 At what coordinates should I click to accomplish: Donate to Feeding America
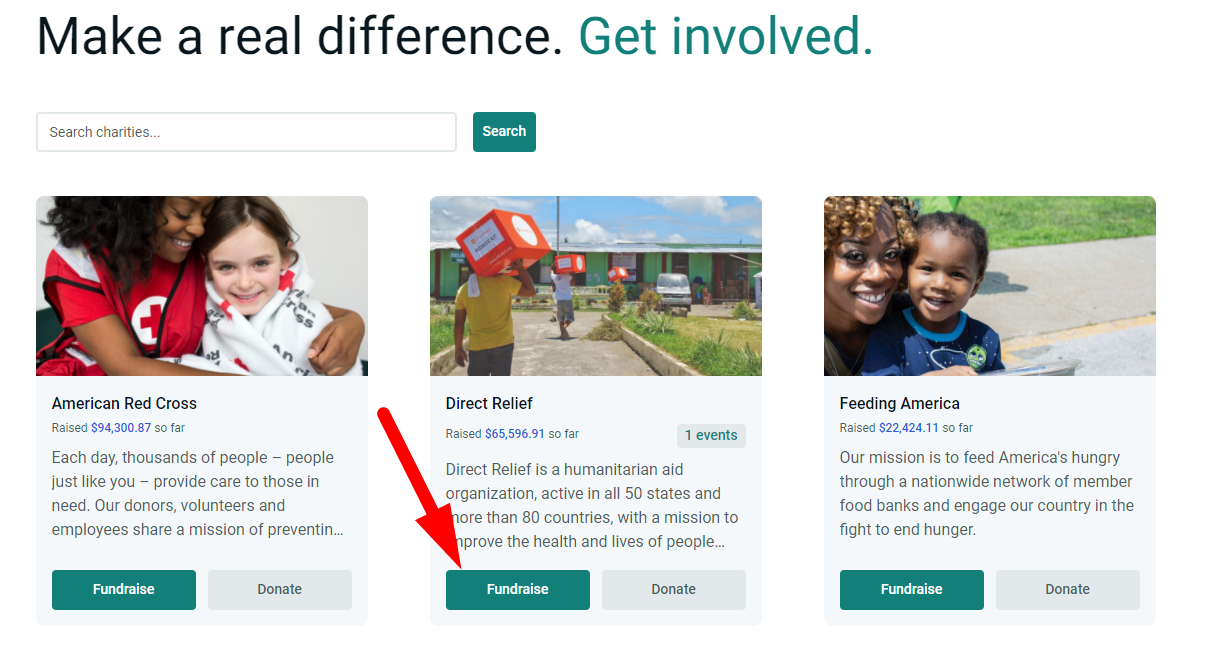1068,590
